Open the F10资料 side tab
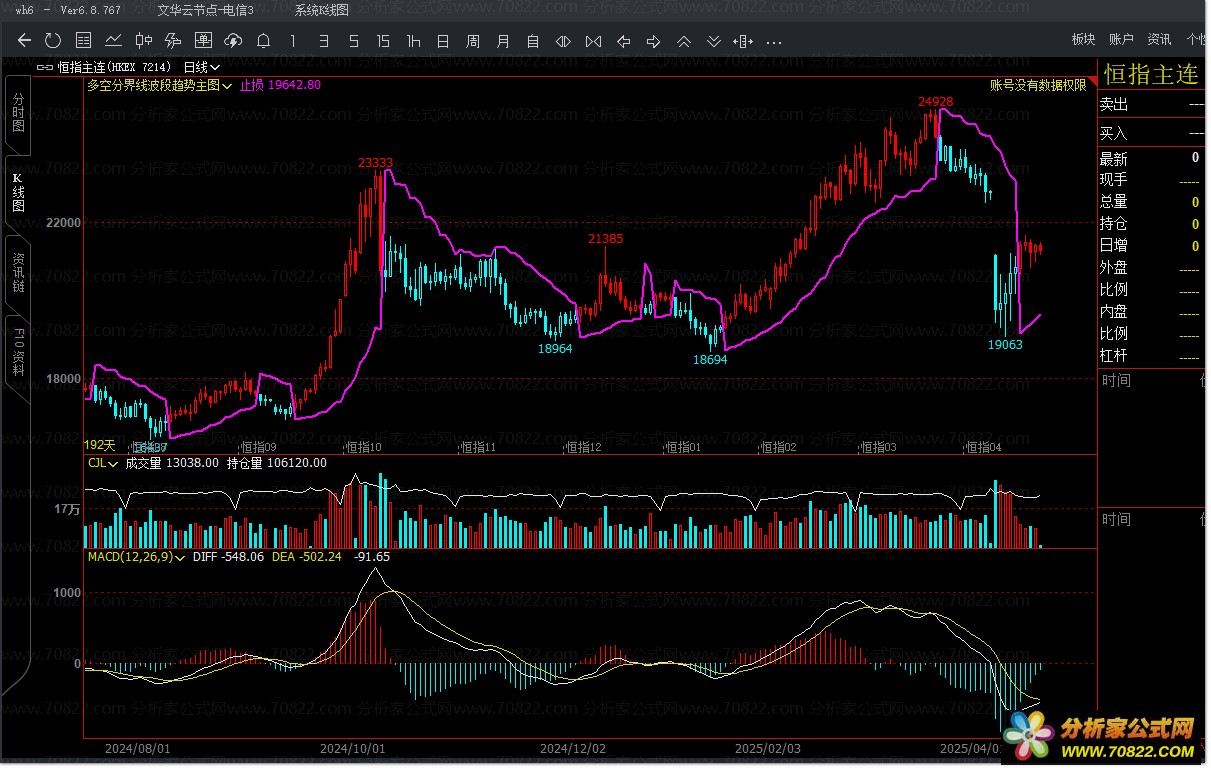This screenshot has height=768, width=1211. 18,346
